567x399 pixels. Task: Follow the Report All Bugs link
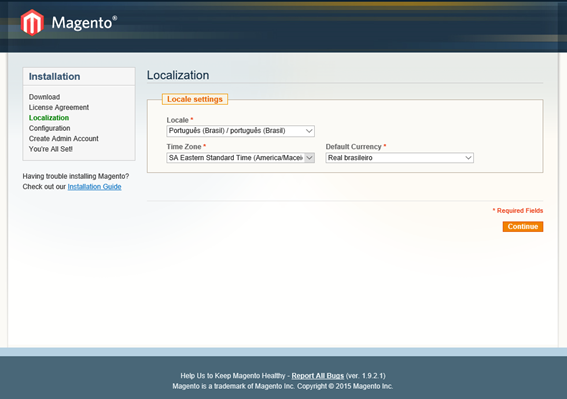click(x=317, y=375)
